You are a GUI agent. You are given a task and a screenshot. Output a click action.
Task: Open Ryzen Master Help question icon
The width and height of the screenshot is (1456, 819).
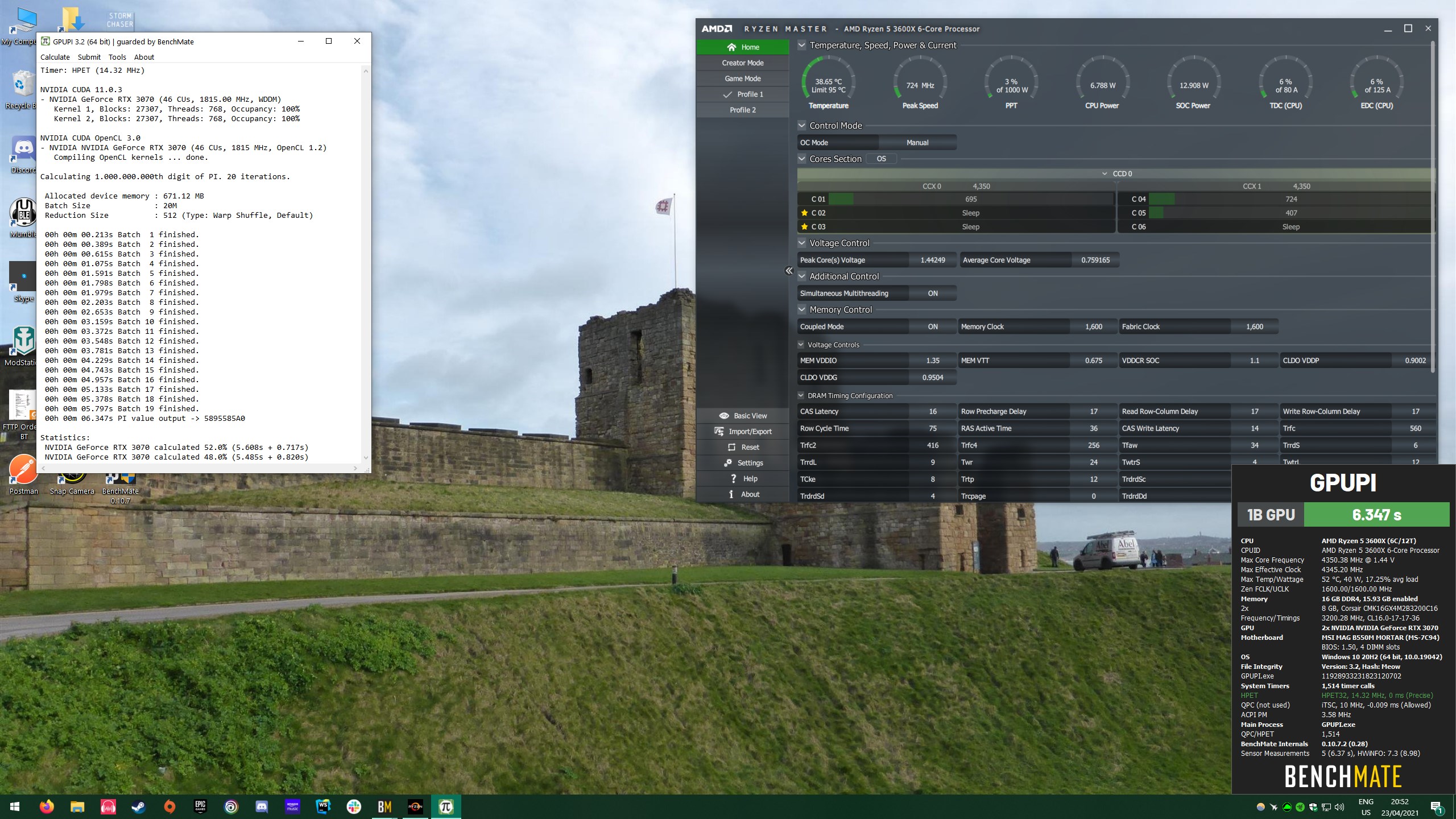pos(734,479)
